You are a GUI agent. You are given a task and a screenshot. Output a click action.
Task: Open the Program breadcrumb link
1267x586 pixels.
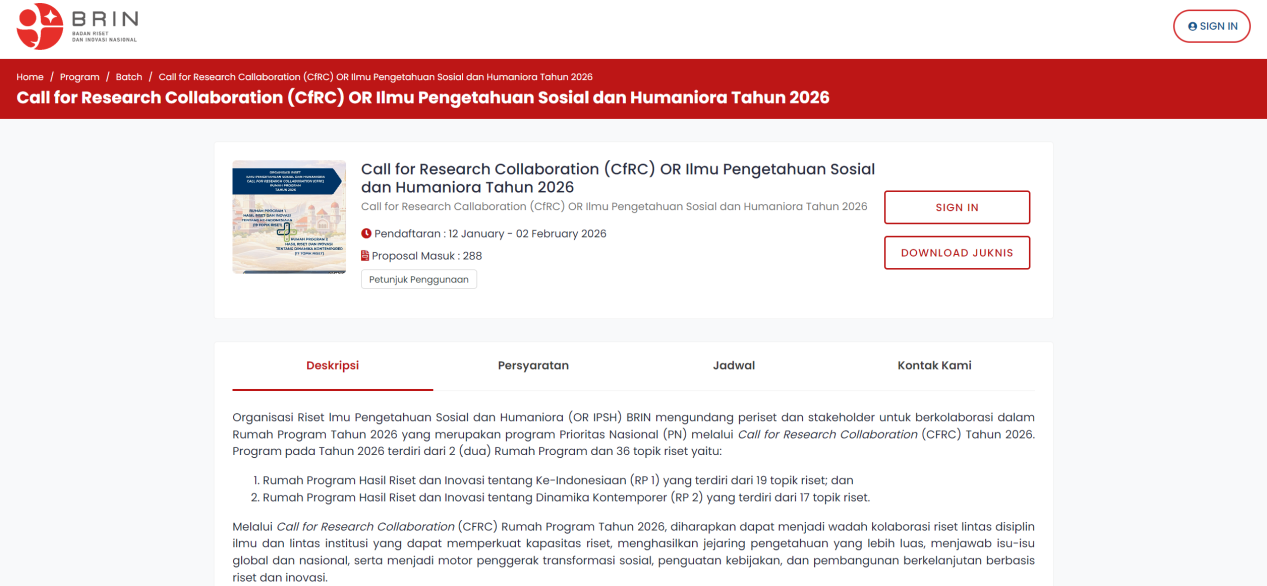point(80,77)
